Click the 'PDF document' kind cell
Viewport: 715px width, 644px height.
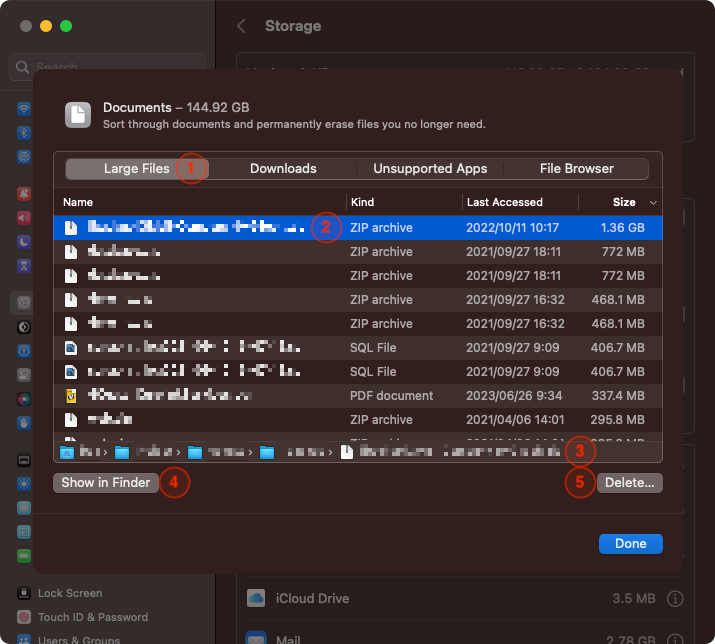click(391, 395)
